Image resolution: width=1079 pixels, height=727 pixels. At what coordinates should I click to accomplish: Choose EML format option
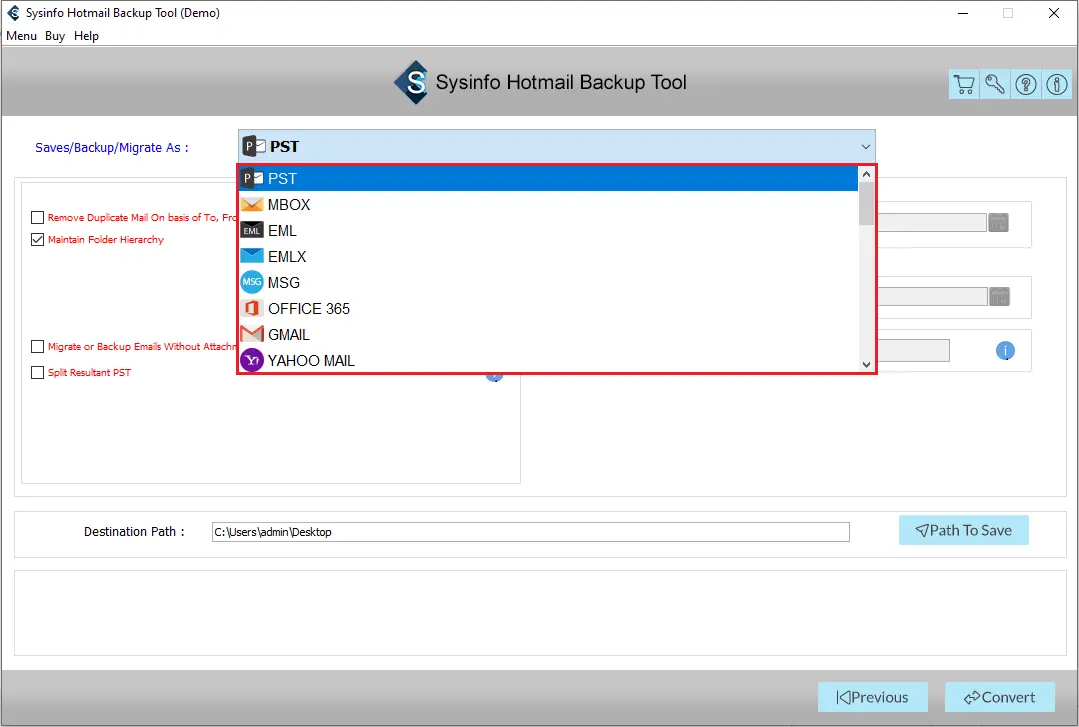point(548,230)
